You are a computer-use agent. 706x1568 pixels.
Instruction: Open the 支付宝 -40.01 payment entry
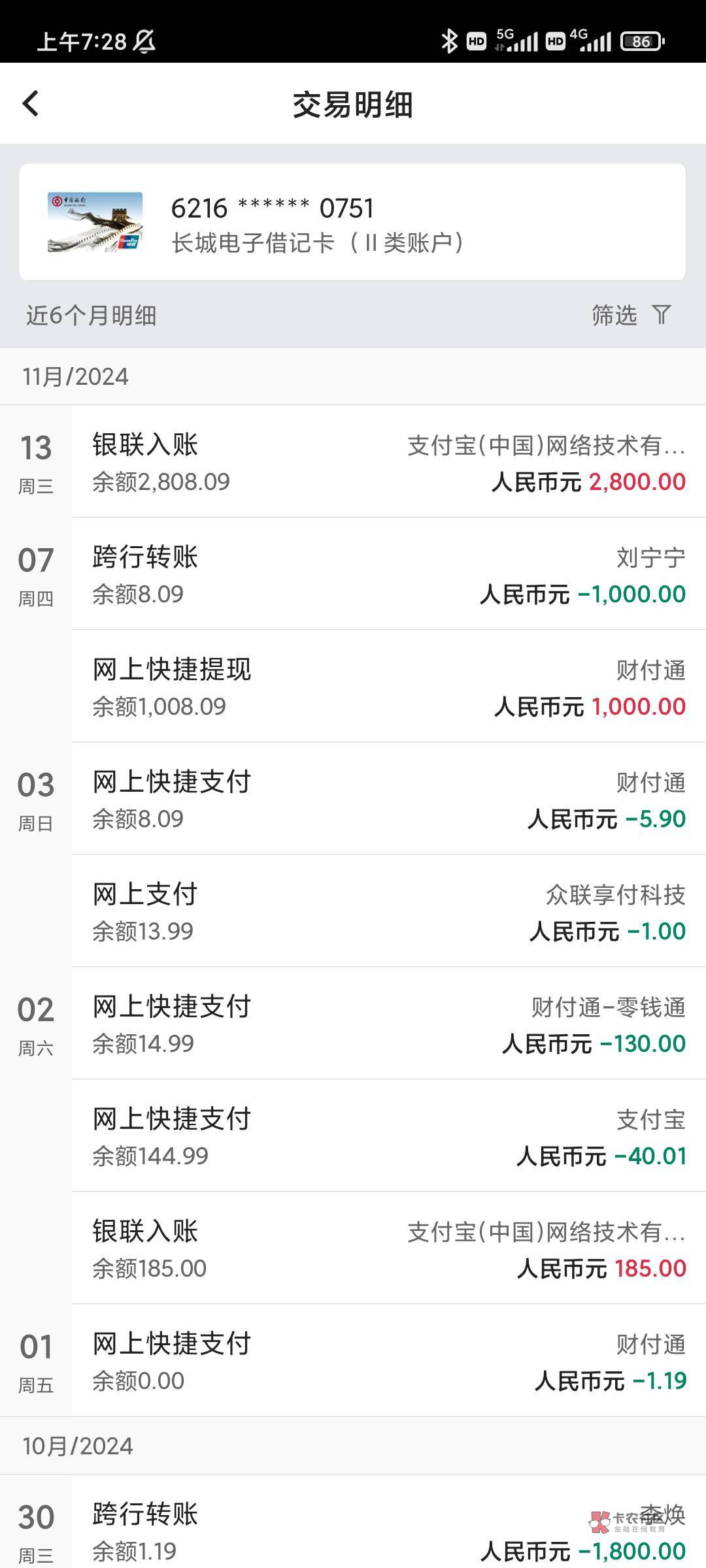388,1136
